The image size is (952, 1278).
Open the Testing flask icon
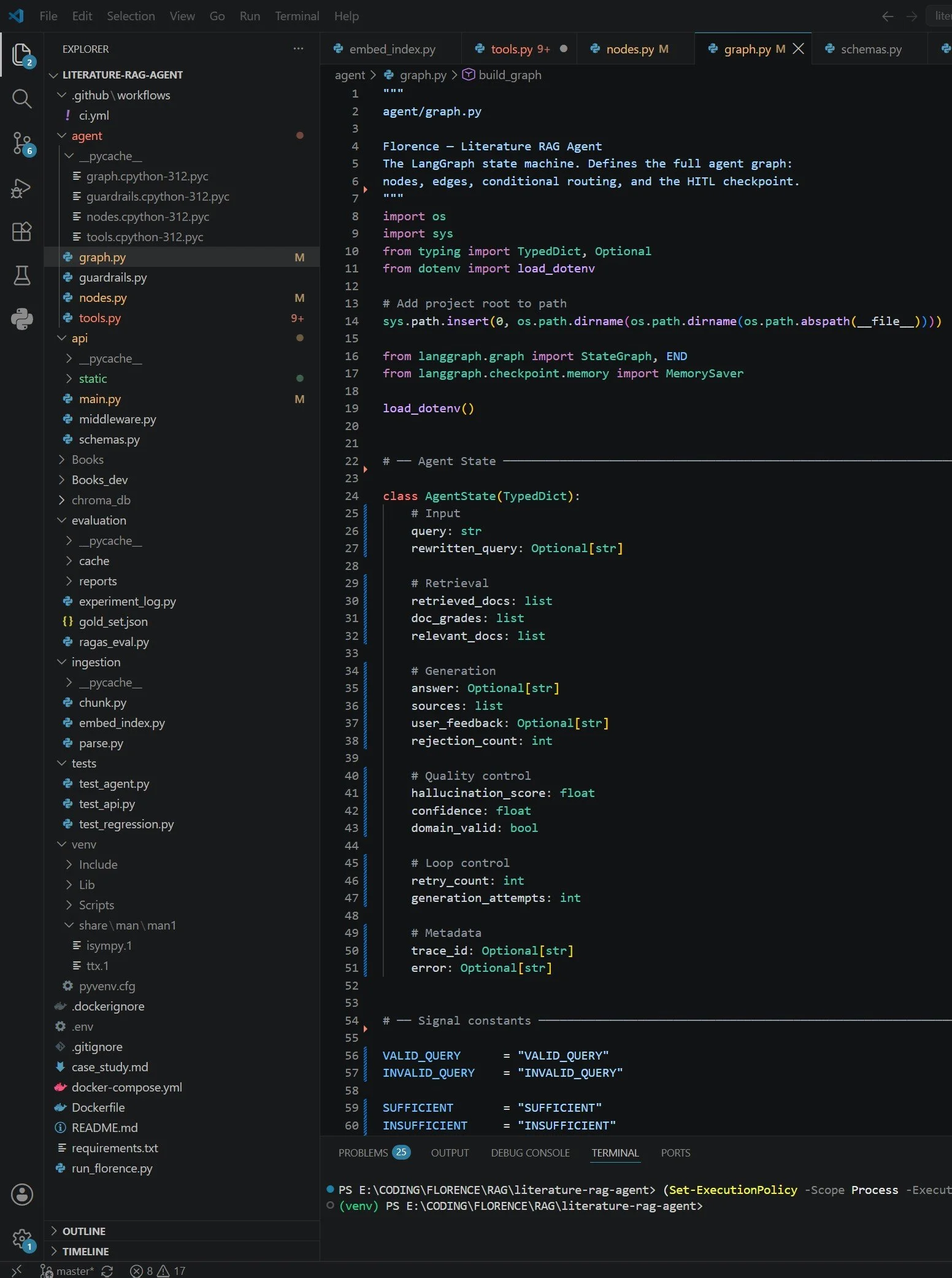[x=22, y=275]
